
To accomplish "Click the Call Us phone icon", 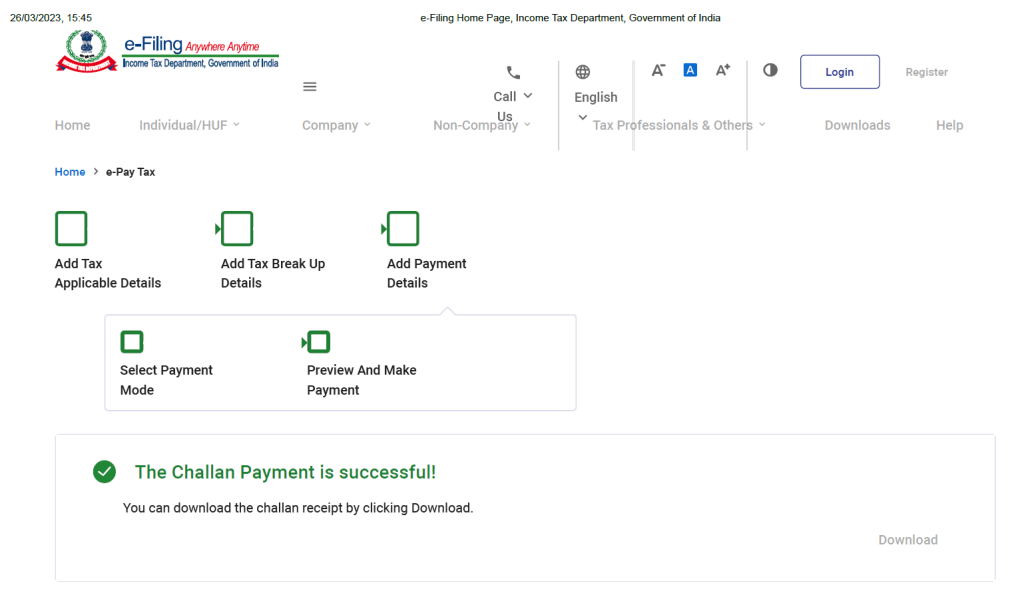I will coord(513,72).
